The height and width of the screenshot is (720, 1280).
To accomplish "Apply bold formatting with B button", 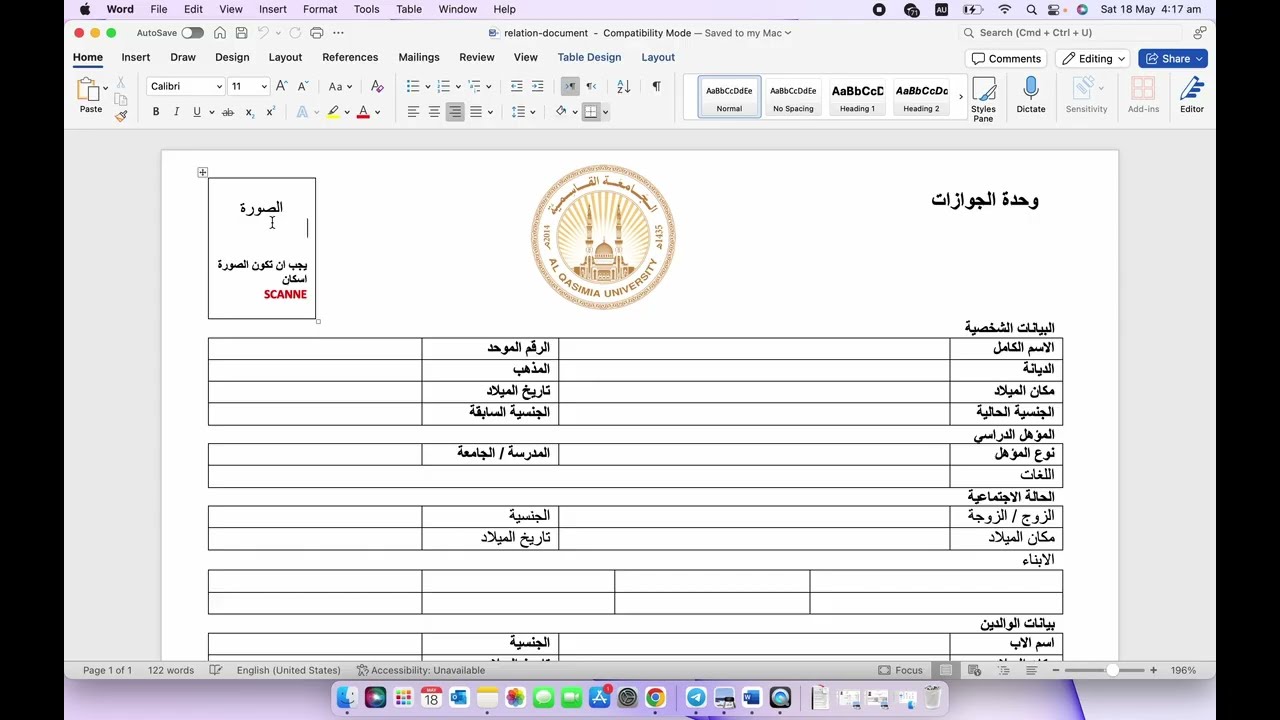I will [x=156, y=112].
